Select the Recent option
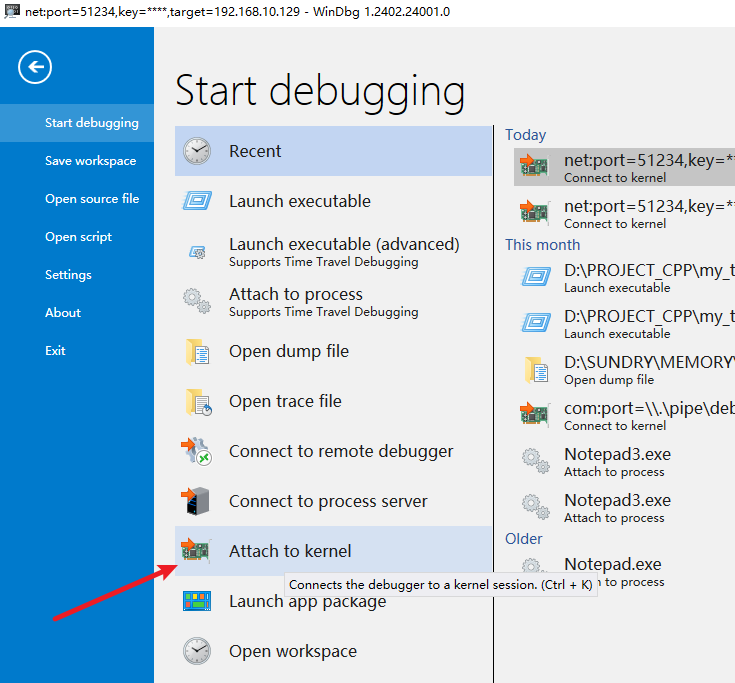The image size is (735, 683). click(333, 151)
